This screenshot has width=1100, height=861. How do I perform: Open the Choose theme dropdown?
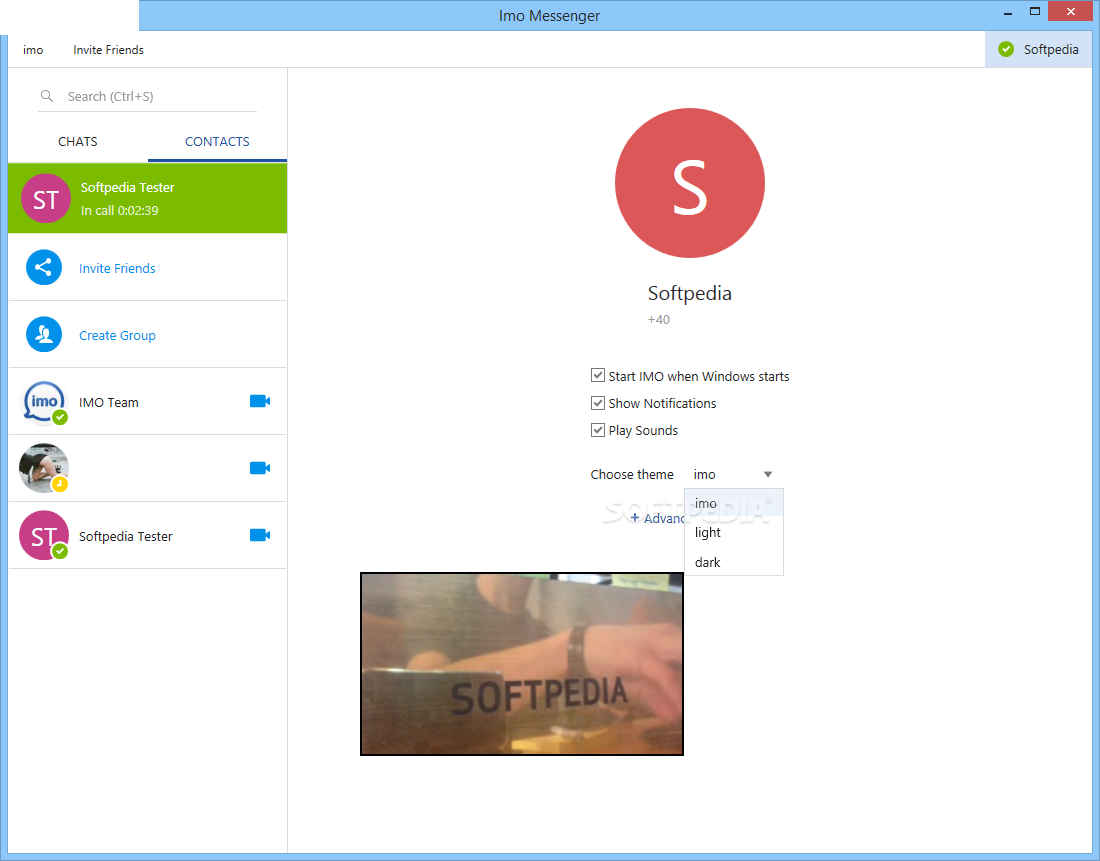(733, 474)
